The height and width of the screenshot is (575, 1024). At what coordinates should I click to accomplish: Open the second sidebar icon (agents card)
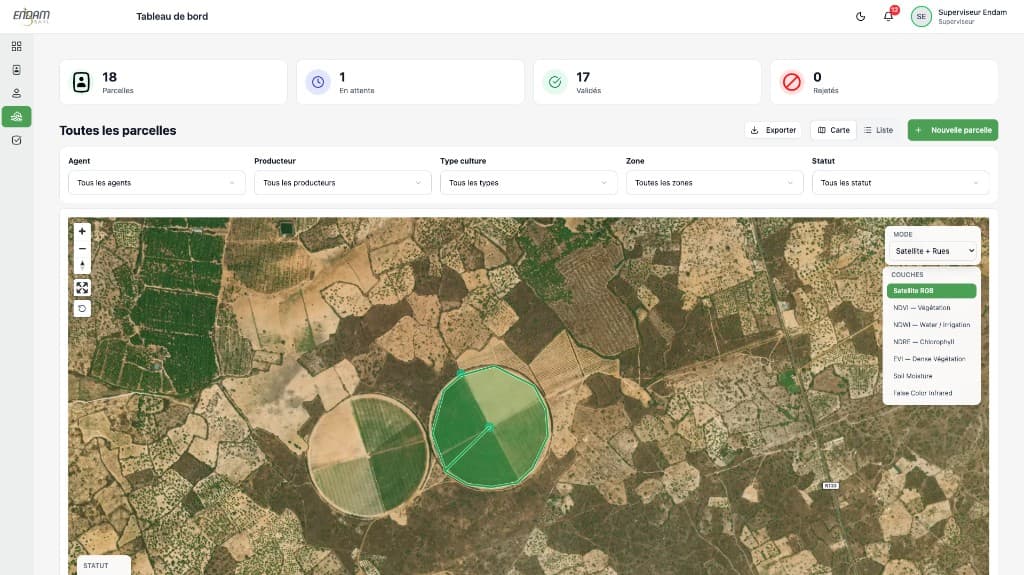coord(16,70)
